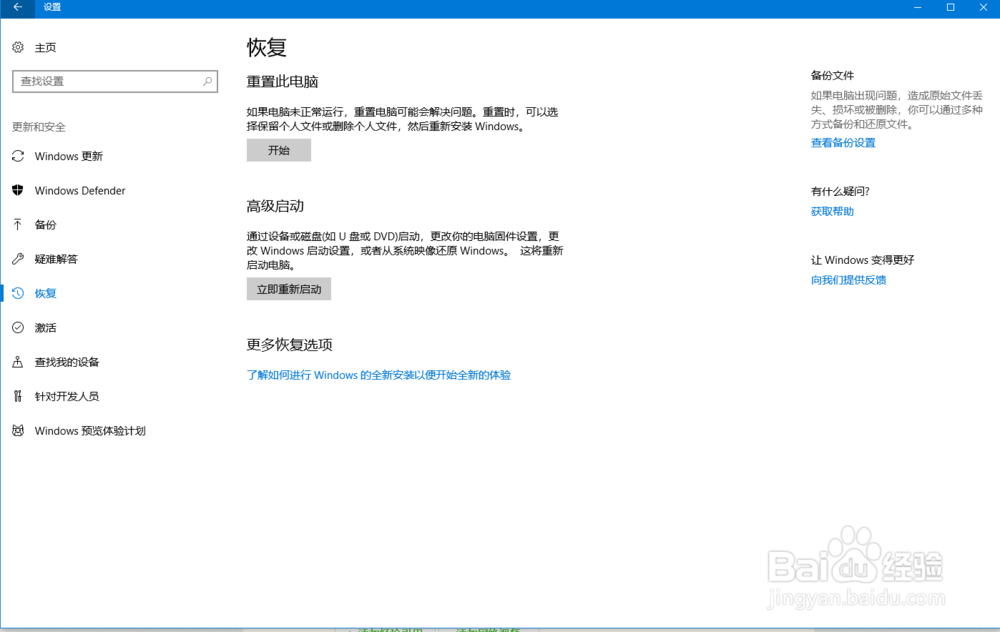Open the Windows 更新 page
This screenshot has width=1000, height=632.
(x=68, y=156)
